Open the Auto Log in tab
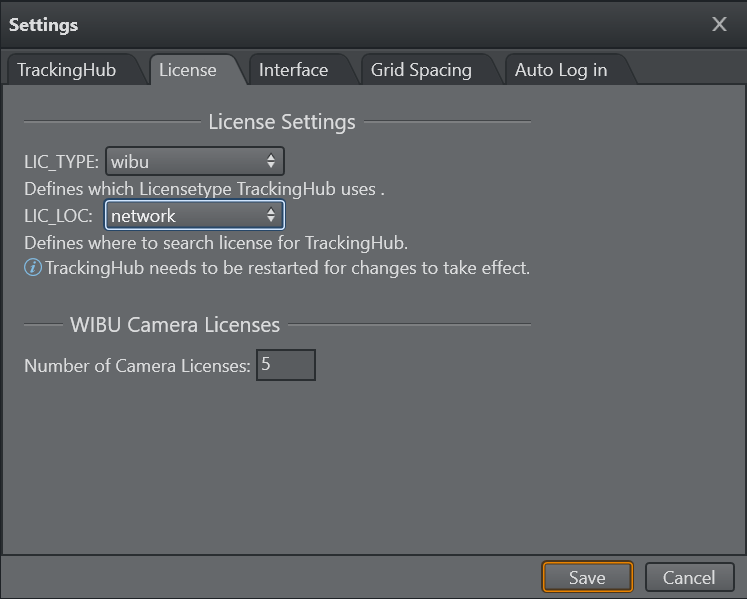The width and height of the screenshot is (747, 599). pos(560,70)
